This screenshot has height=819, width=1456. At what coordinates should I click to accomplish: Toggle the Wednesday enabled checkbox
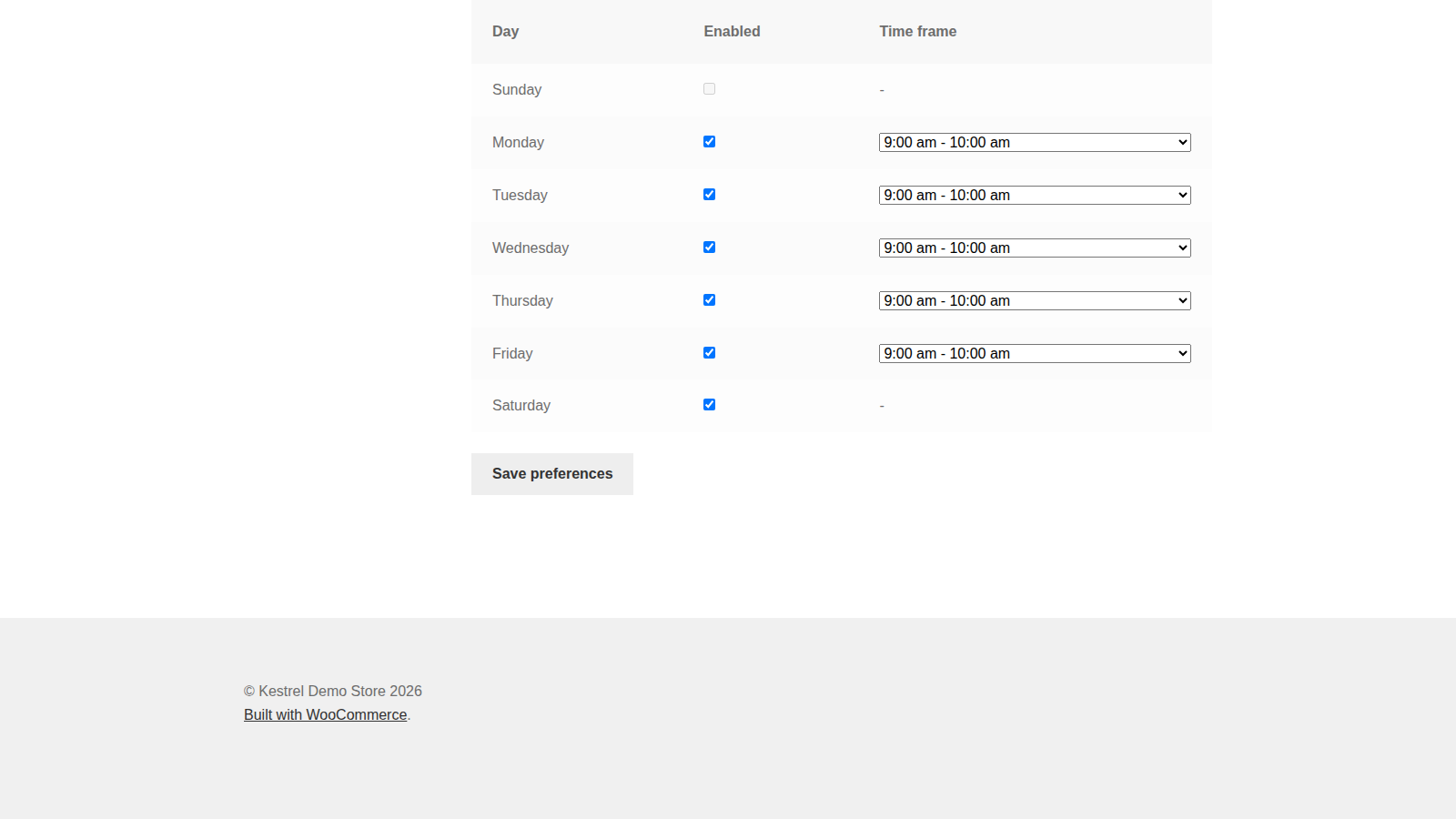coord(709,248)
